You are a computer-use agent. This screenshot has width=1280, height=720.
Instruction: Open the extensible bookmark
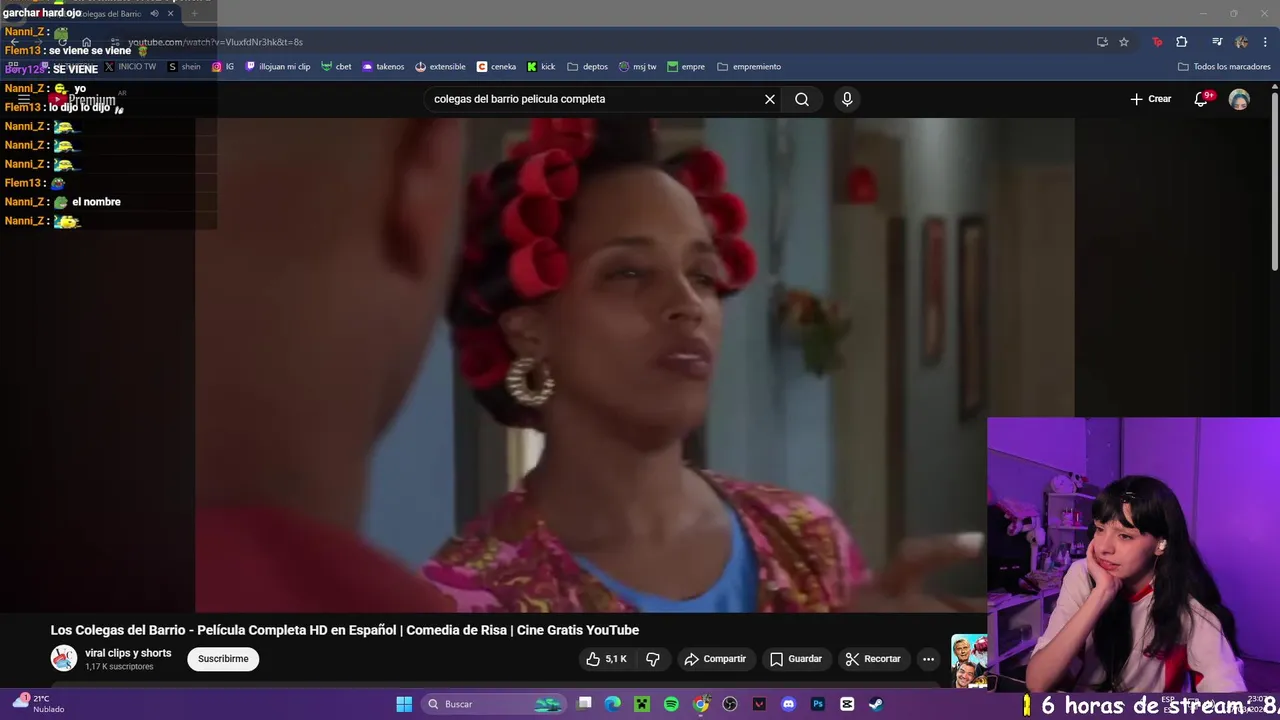pyautogui.click(x=440, y=67)
